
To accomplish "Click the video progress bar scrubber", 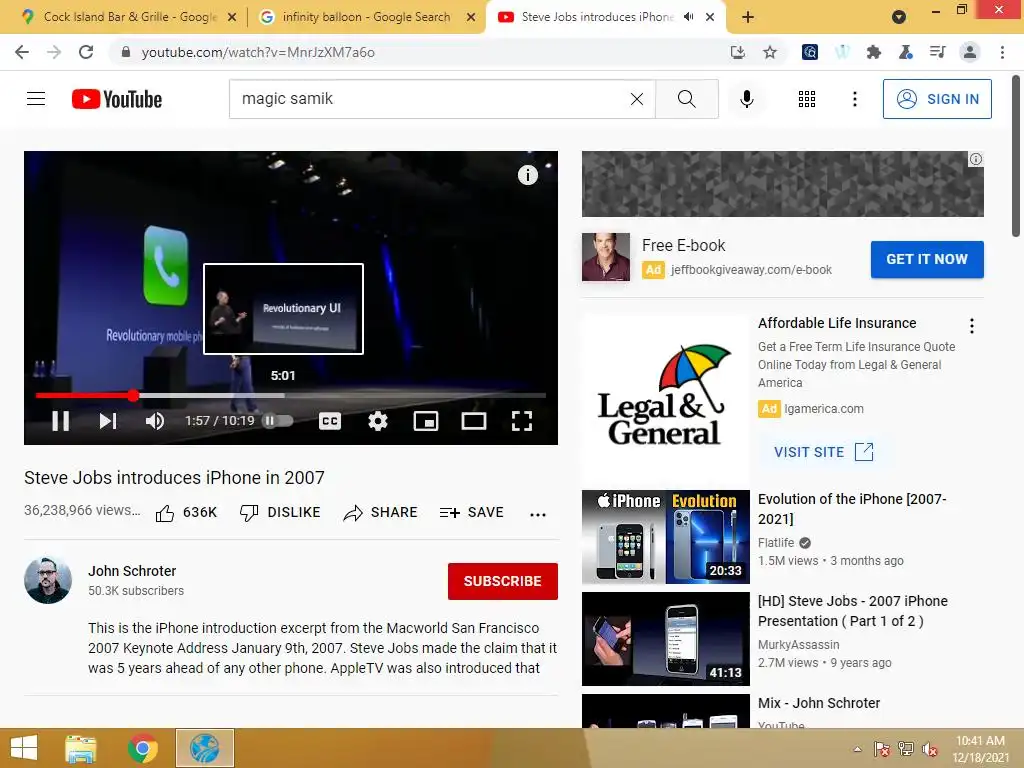I will click(x=133, y=395).
